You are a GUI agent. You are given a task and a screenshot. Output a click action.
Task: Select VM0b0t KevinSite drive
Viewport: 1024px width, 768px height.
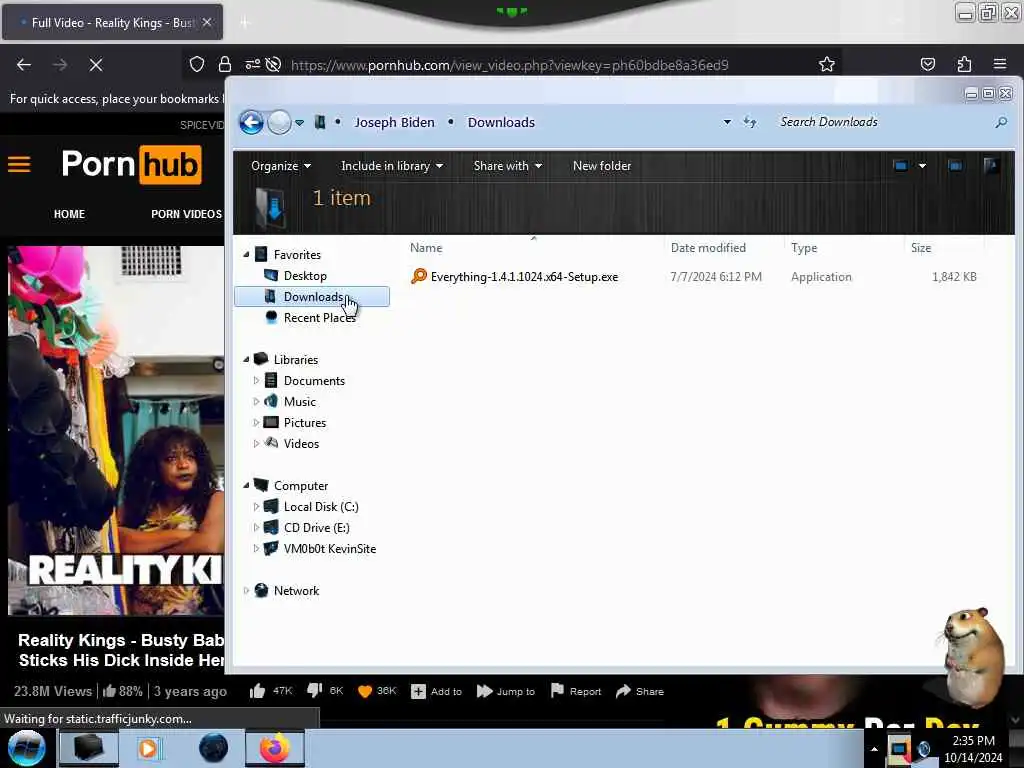coord(330,549)
